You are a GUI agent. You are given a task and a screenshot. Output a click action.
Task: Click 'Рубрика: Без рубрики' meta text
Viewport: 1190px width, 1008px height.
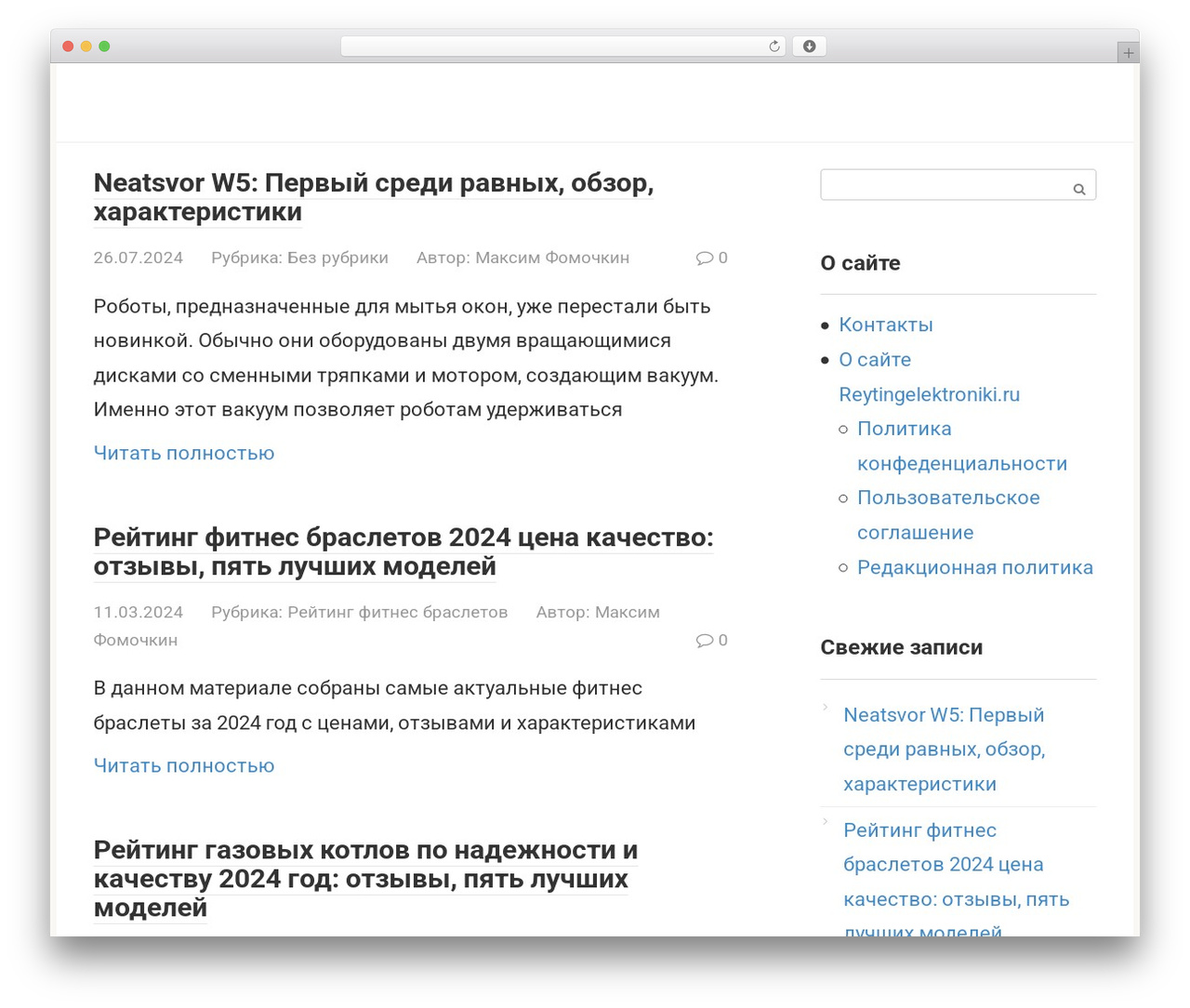[x=299, y=258]
